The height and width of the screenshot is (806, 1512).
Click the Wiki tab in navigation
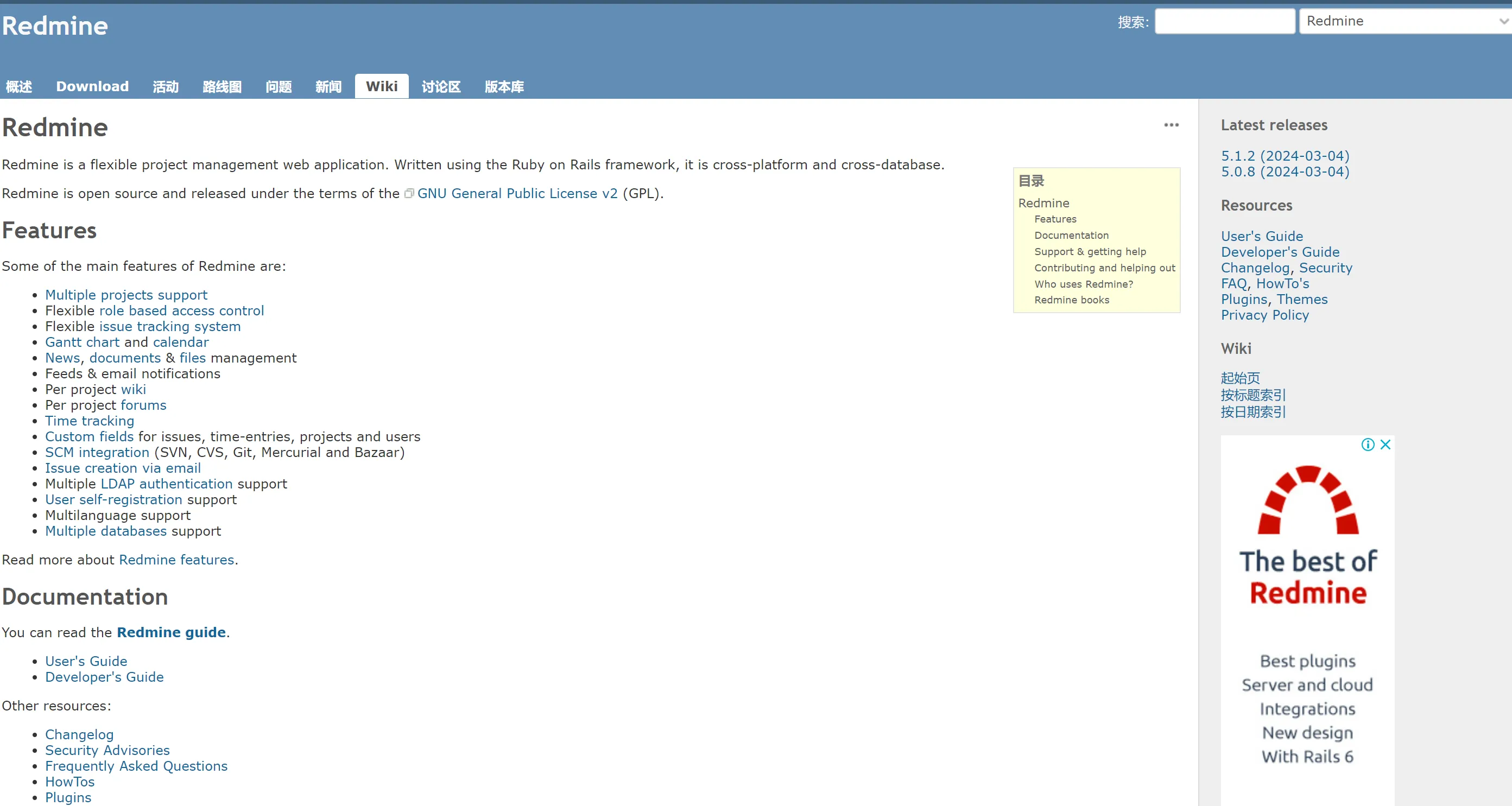coord(382,86)
